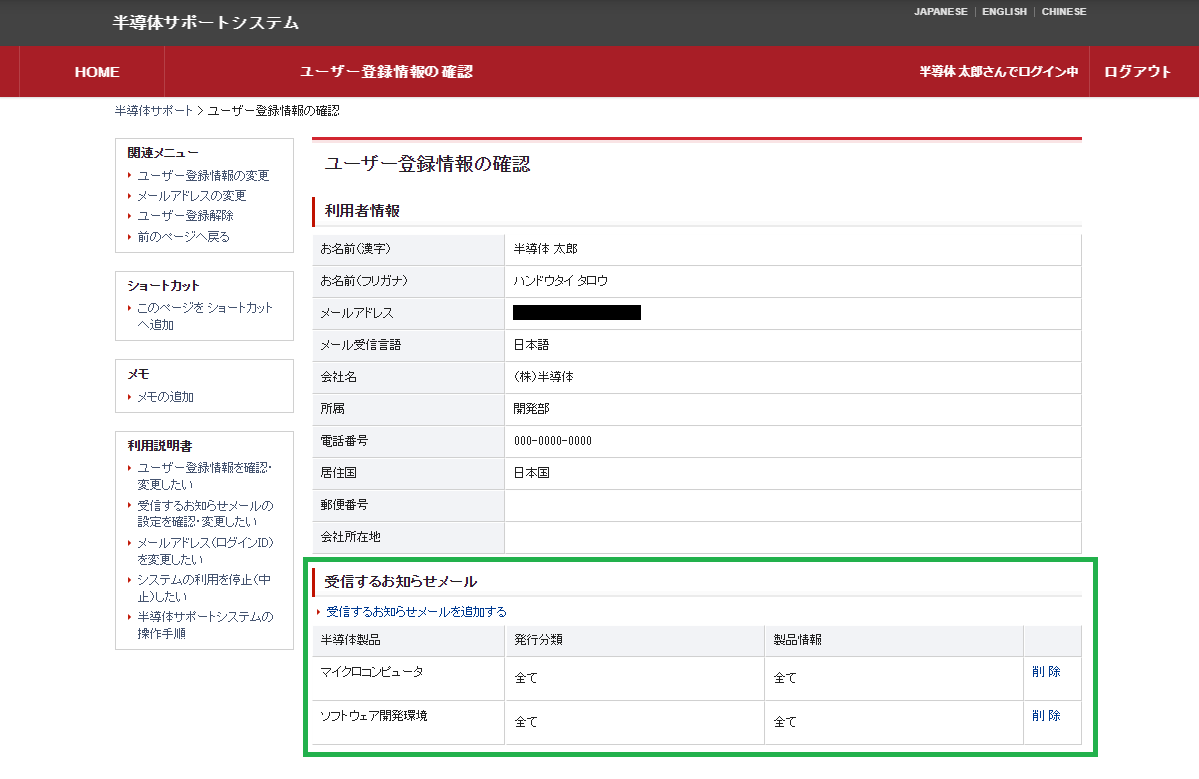Viewport: 1199px width, 779px height.
Task: Open guide 受信するお知らせメールの設定を確認・変更したい
Action: (x=205, y=514)
